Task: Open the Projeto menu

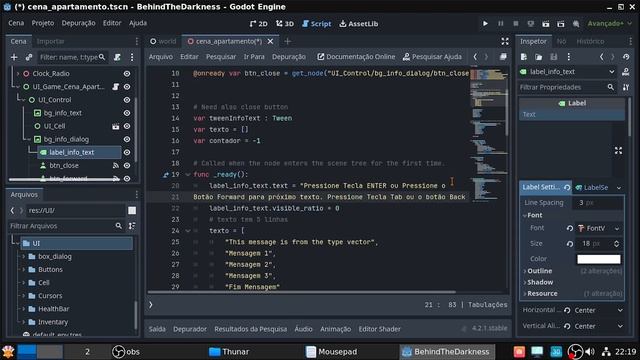Action: (42, 23)
